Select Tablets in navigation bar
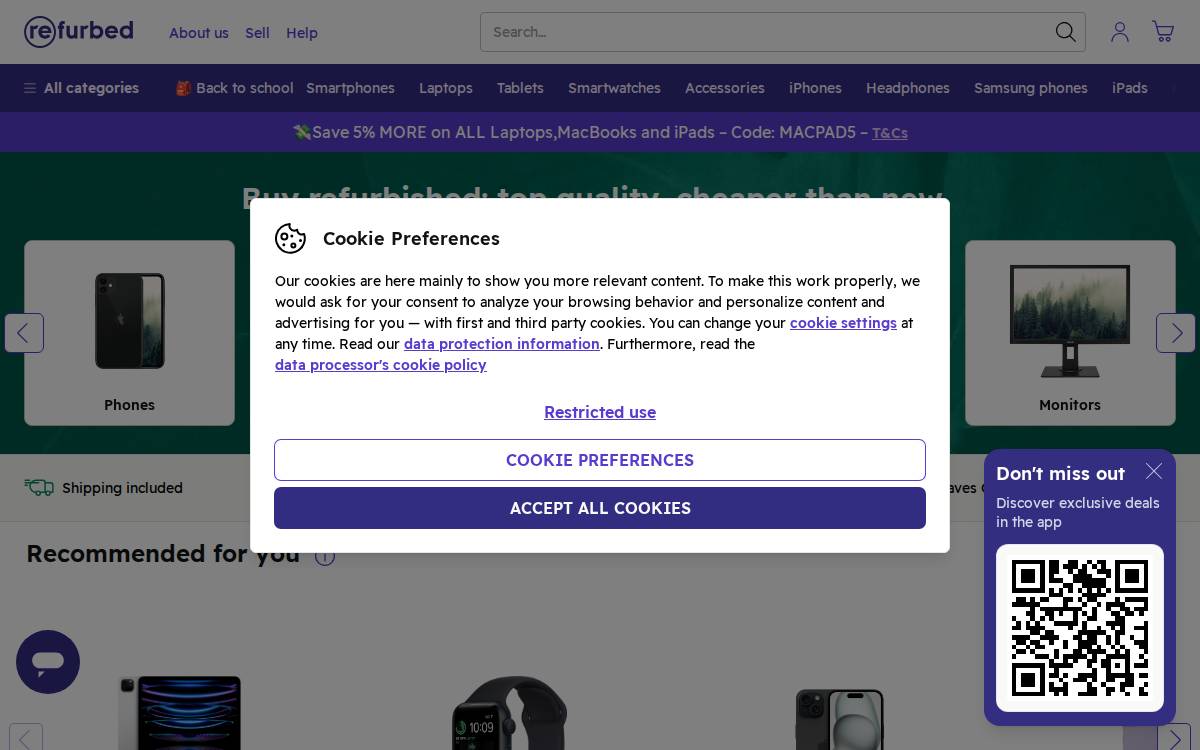 pyautogui.click(x=520, y=88)
